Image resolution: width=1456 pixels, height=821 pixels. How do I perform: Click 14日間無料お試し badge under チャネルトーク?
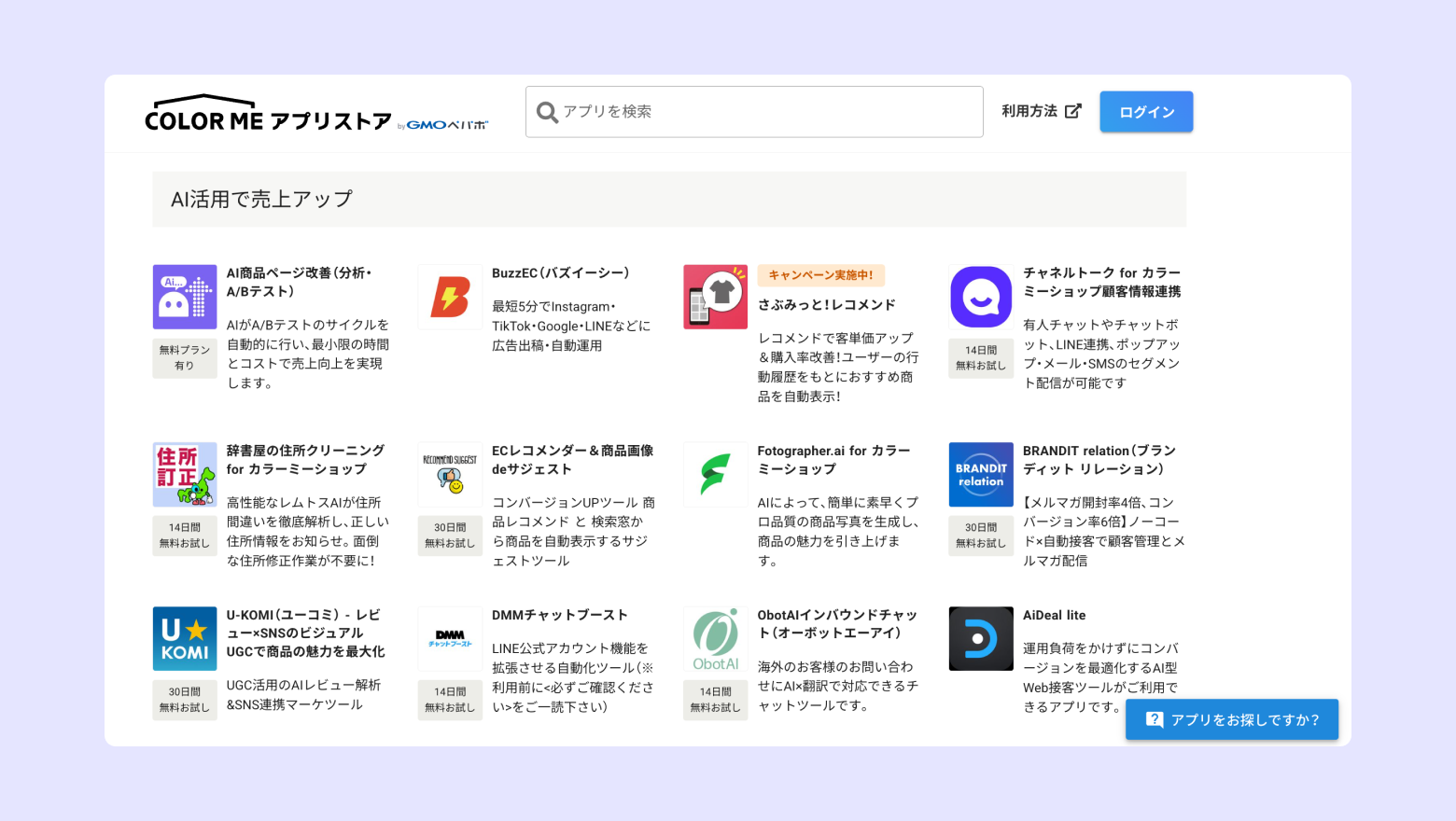click(981, 358)
